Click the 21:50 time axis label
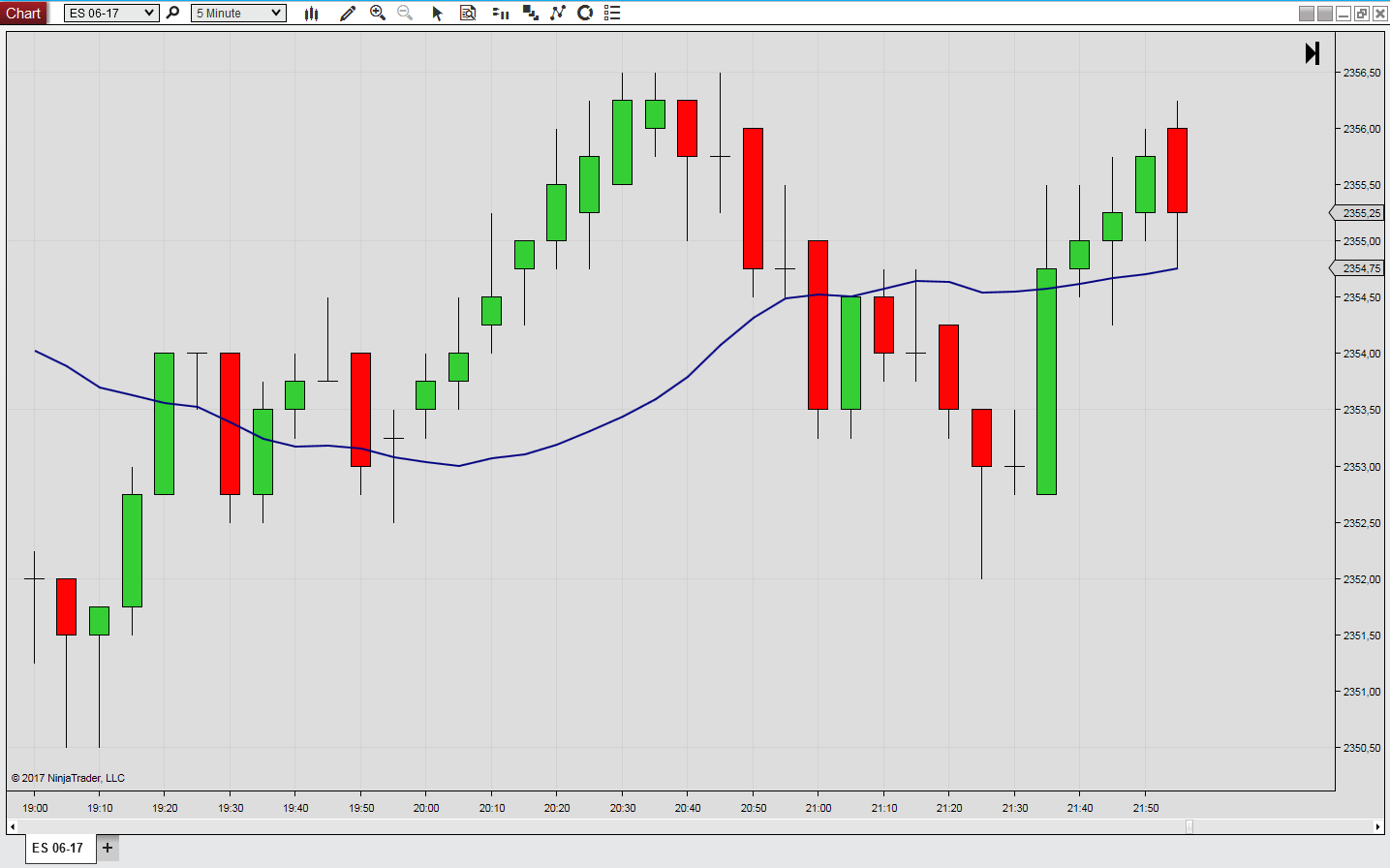 tap(1146, 808)
